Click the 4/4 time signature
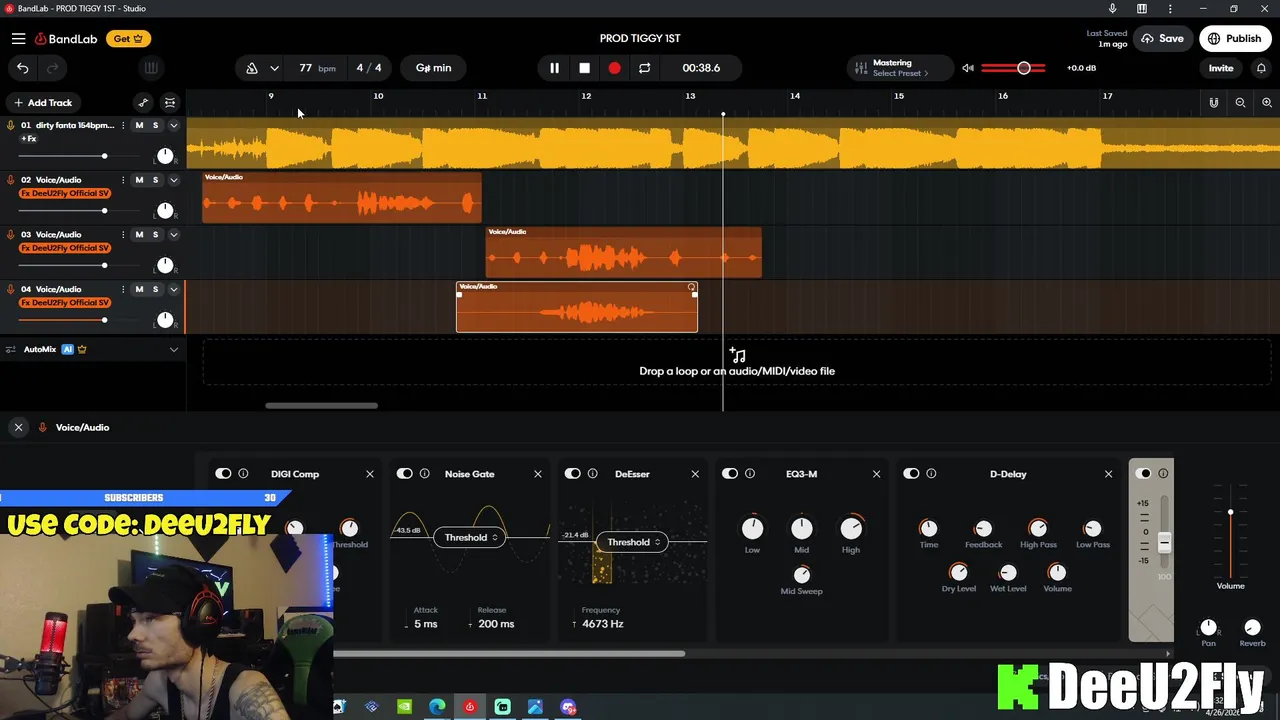The image size is (1280, 720). (x=369, y=68)
